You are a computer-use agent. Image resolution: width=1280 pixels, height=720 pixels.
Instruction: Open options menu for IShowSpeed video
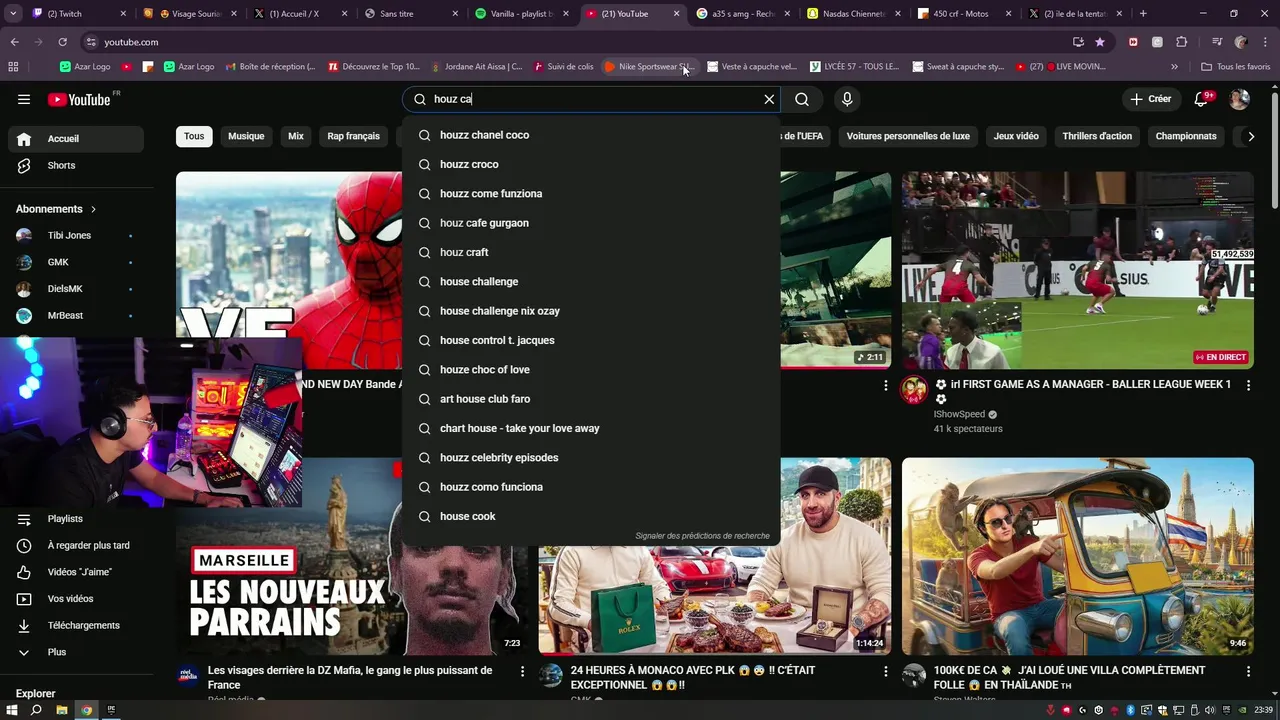coord(1248,385)
